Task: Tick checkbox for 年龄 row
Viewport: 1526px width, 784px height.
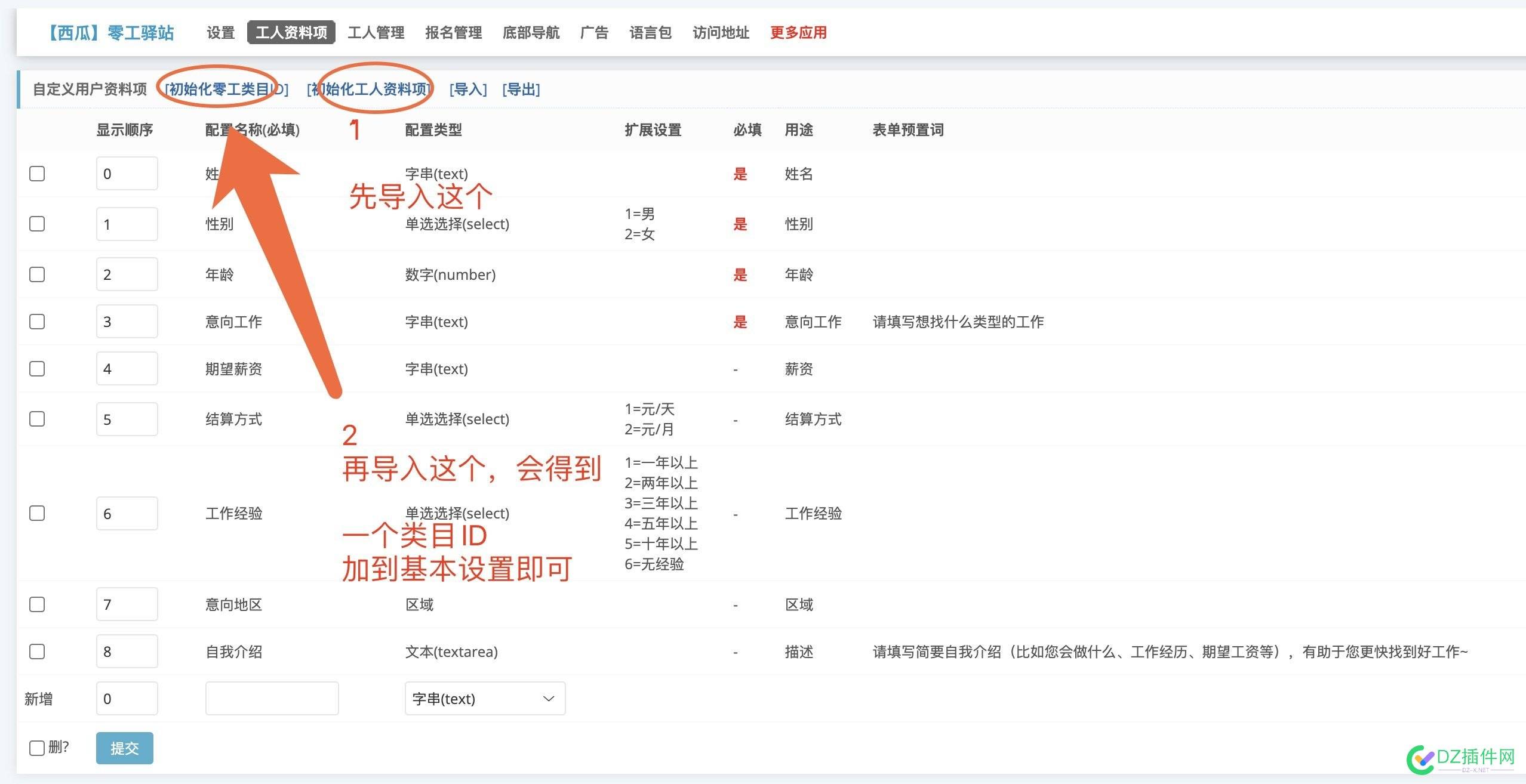Action: pyautogui.click(x=37, y=274)
